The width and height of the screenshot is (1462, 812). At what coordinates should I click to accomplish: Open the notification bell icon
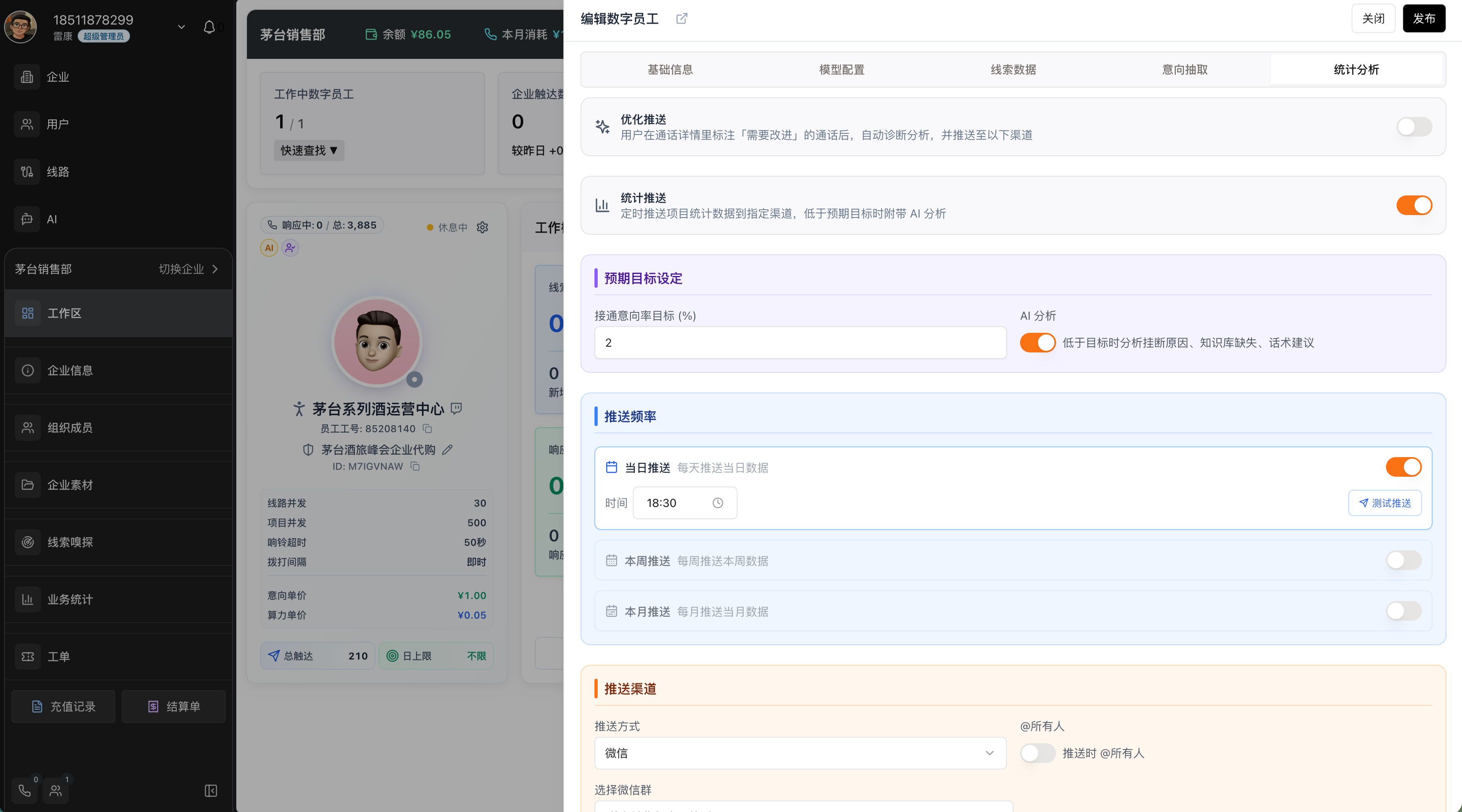coord(209,27)
